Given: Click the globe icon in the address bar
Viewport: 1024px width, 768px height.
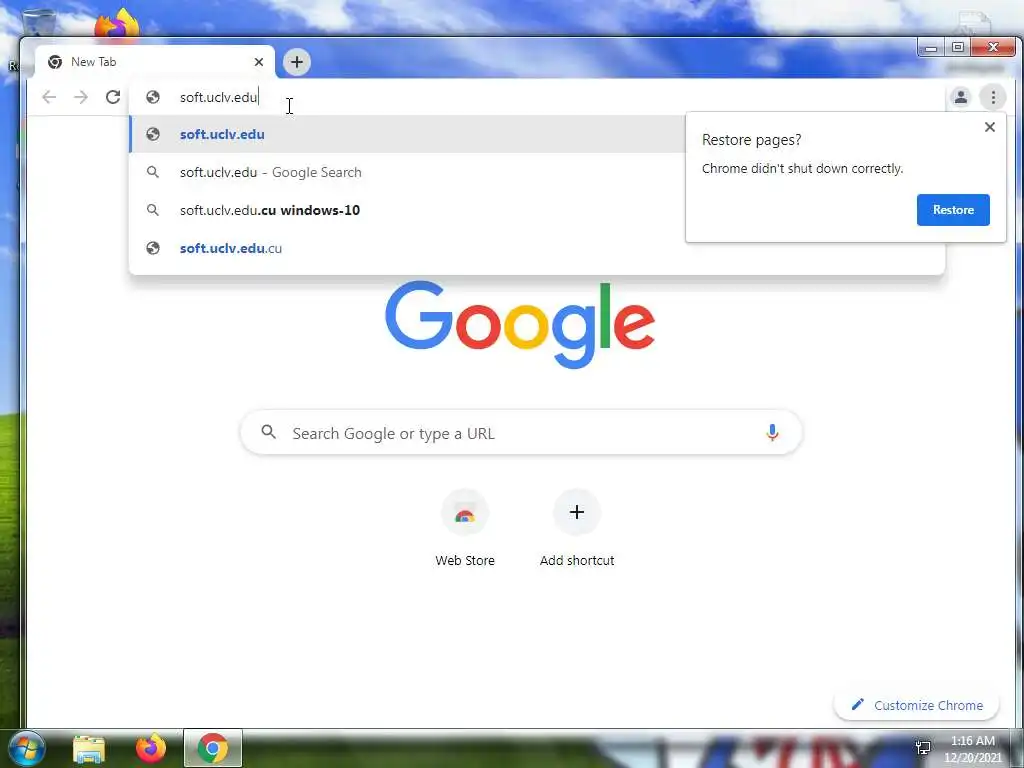Looking at the screenshot, I should pos(153,97).
